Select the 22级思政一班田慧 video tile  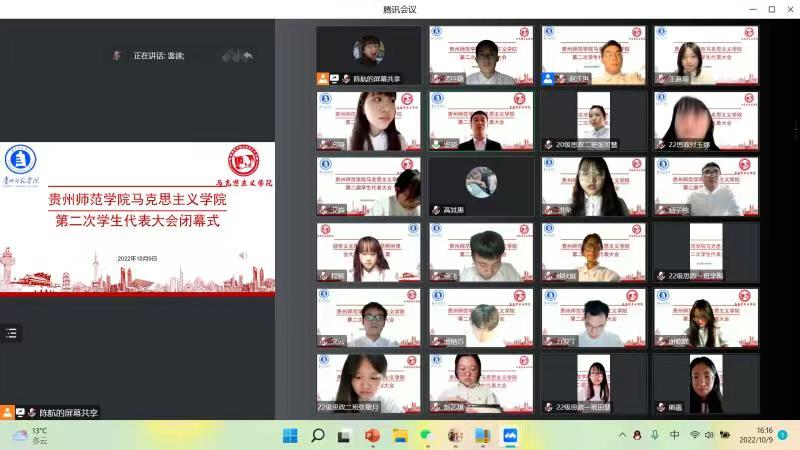pyautogui.click(x=594, y=383)
